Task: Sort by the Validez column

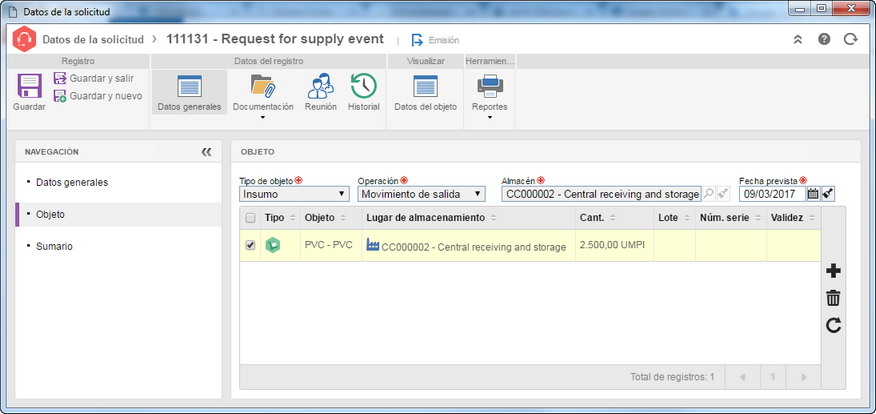Action: 793,218
